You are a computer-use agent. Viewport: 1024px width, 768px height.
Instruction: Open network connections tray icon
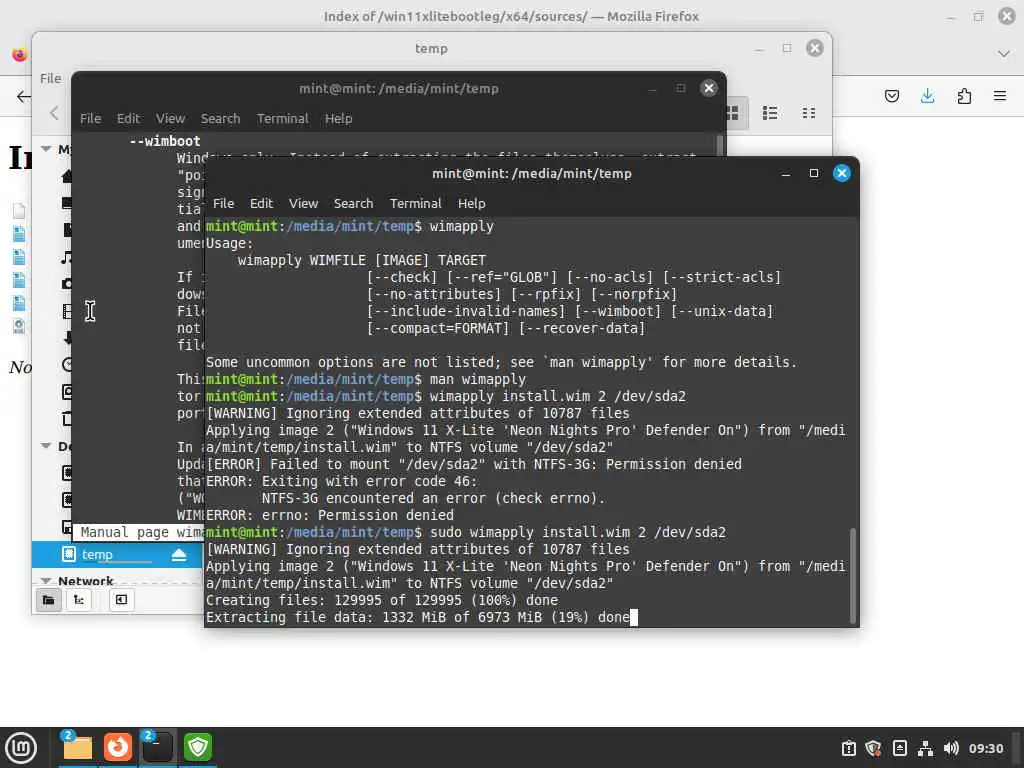925,748
